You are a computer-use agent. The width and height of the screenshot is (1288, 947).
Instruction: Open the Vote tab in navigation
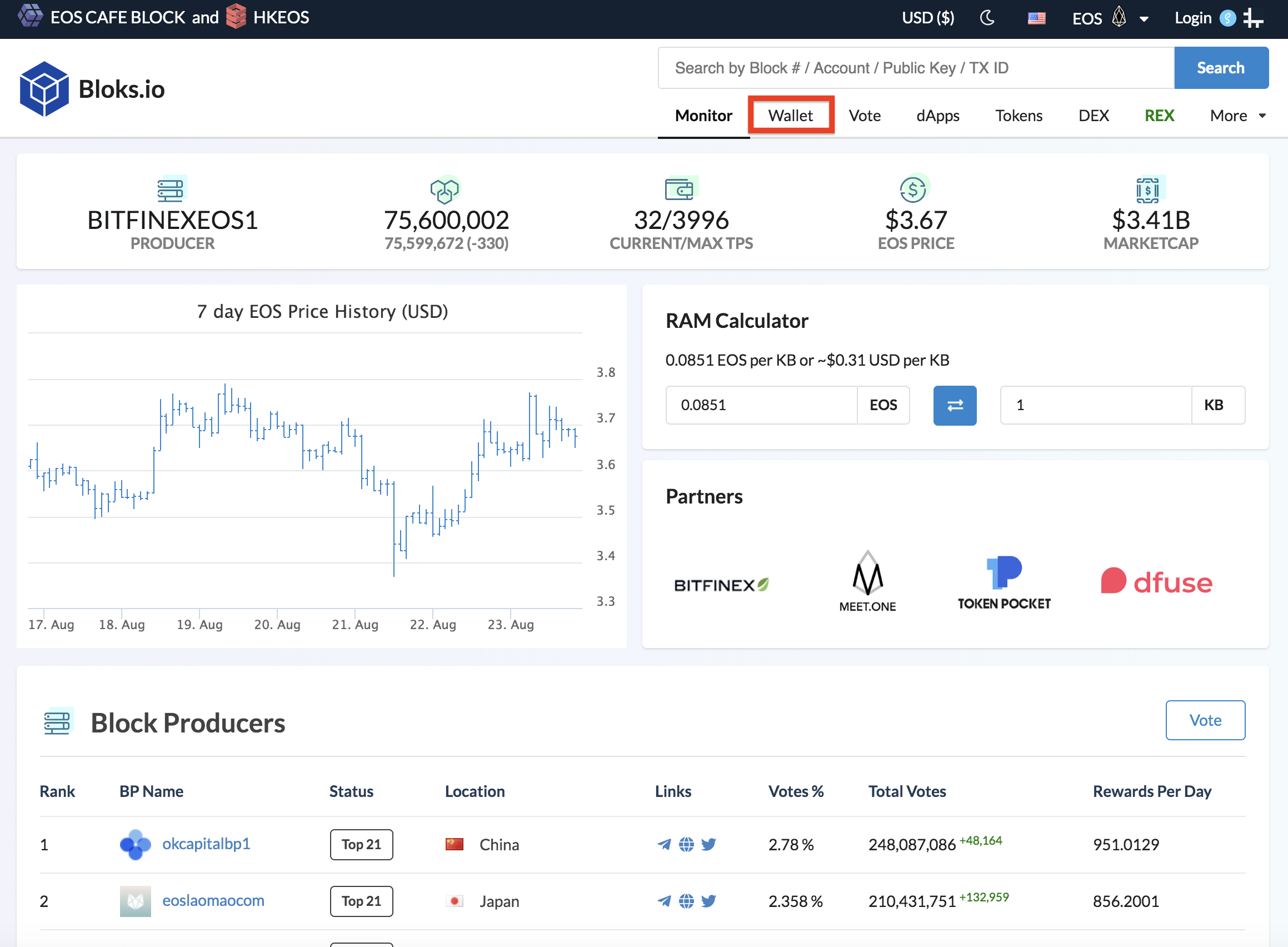point(865,116)
